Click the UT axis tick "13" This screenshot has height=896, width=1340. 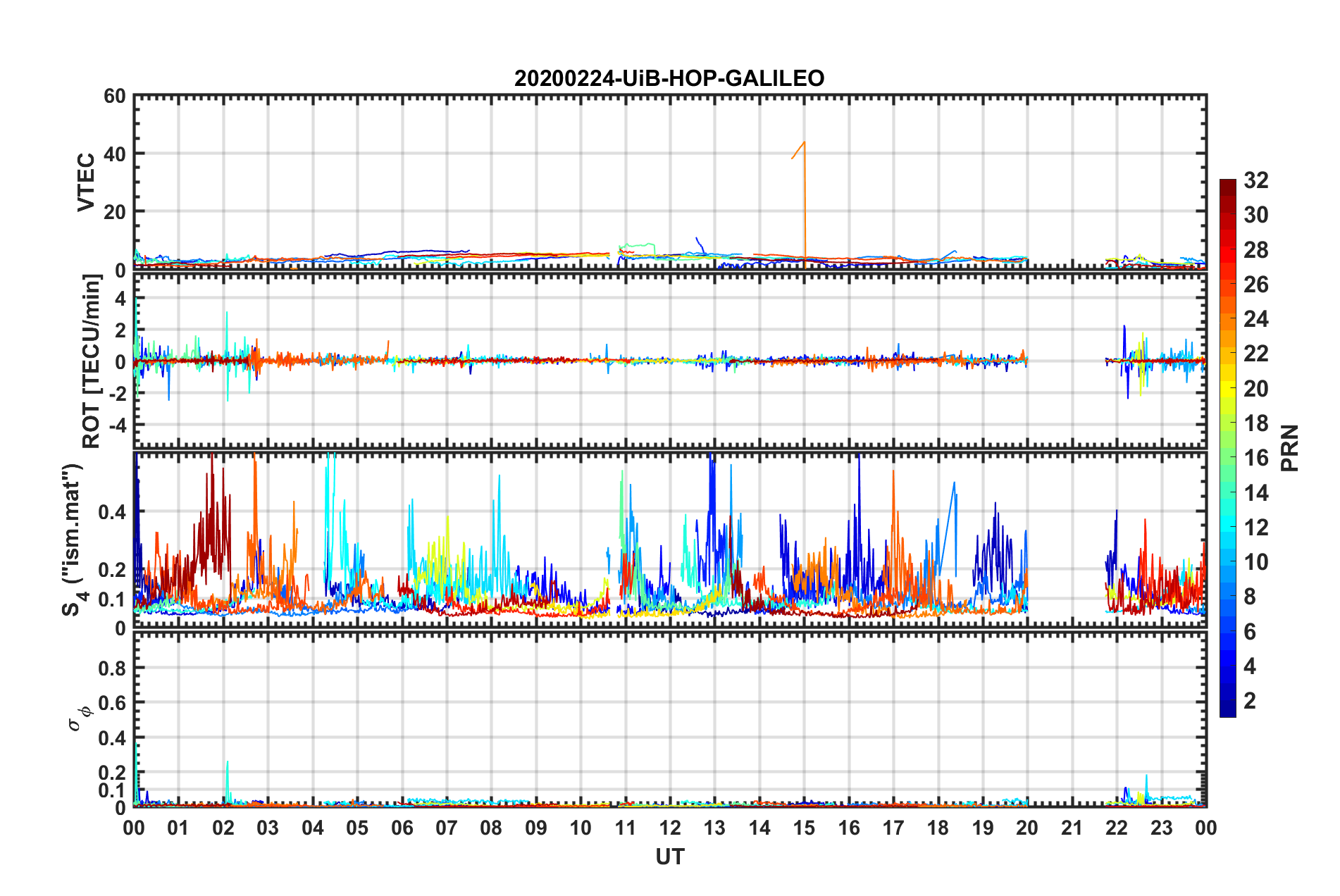tap(714, 828)
